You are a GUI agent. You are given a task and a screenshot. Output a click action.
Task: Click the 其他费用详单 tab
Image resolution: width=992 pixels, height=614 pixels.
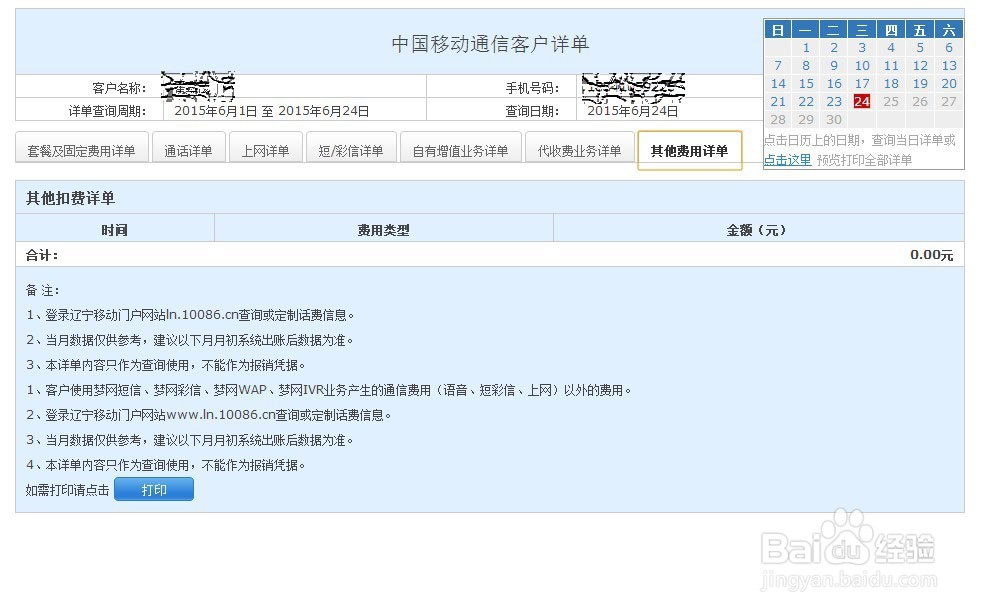[x=690, y=150]
